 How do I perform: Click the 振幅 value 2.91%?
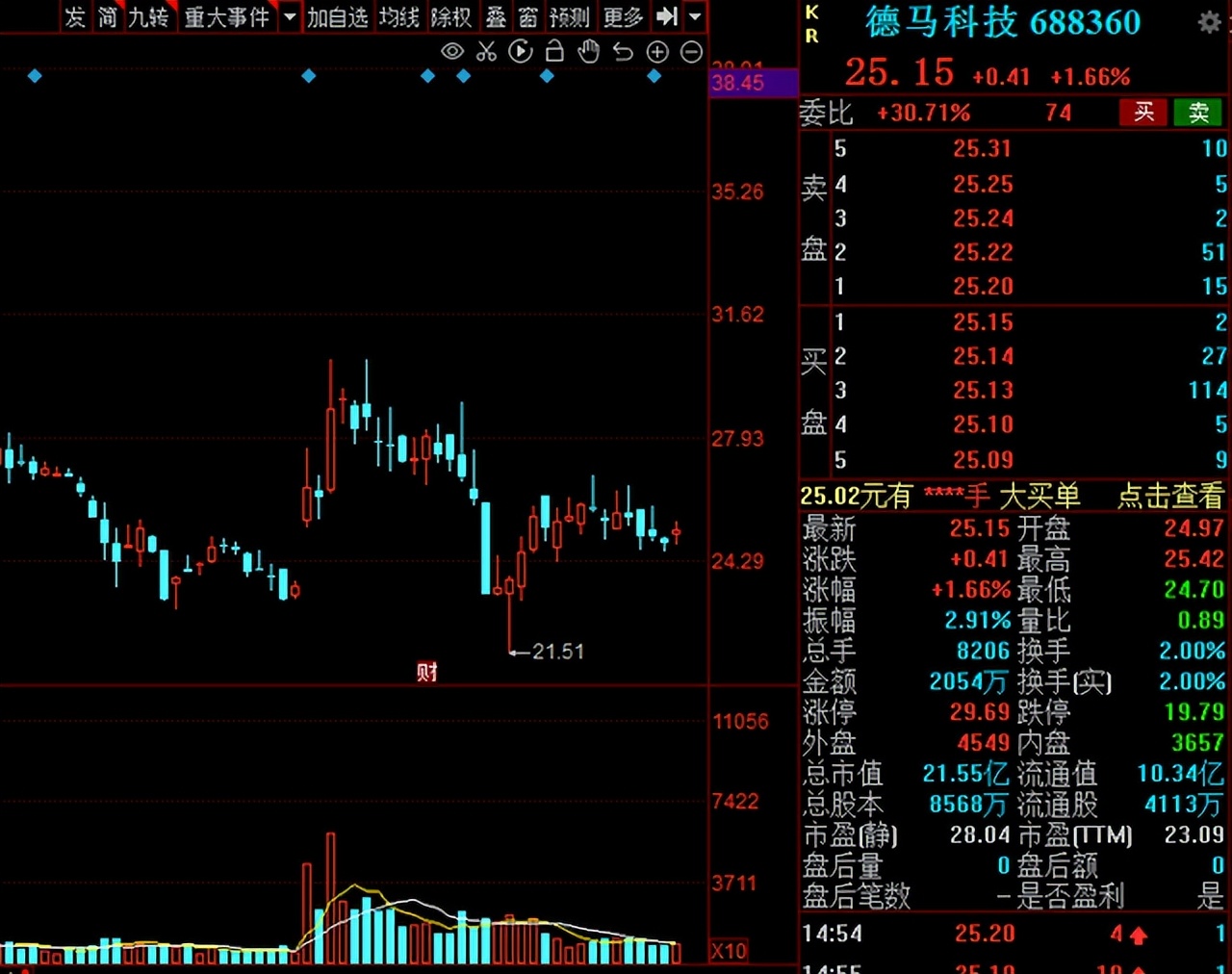click(x=977, y=620)
